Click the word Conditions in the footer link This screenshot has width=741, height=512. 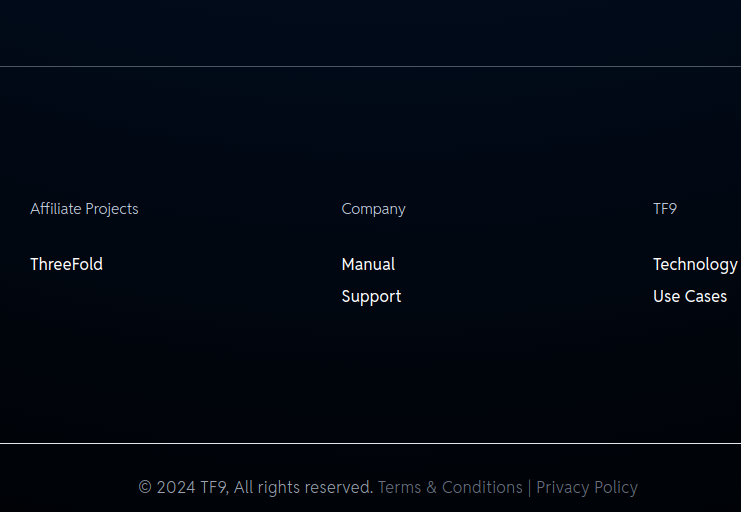click(x=482, y=487)
